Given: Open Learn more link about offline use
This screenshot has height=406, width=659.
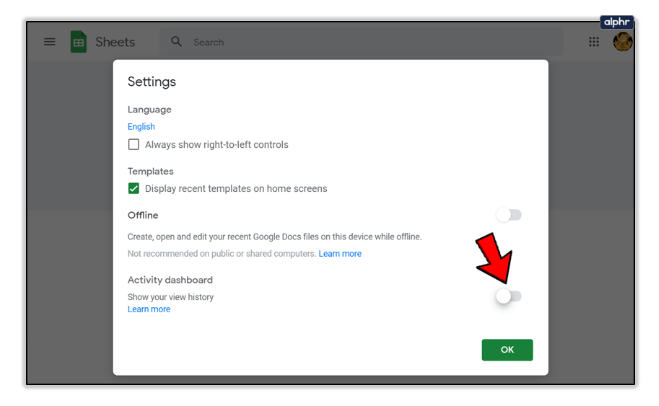Looking at the screenshot, I should tap(340, 254).
